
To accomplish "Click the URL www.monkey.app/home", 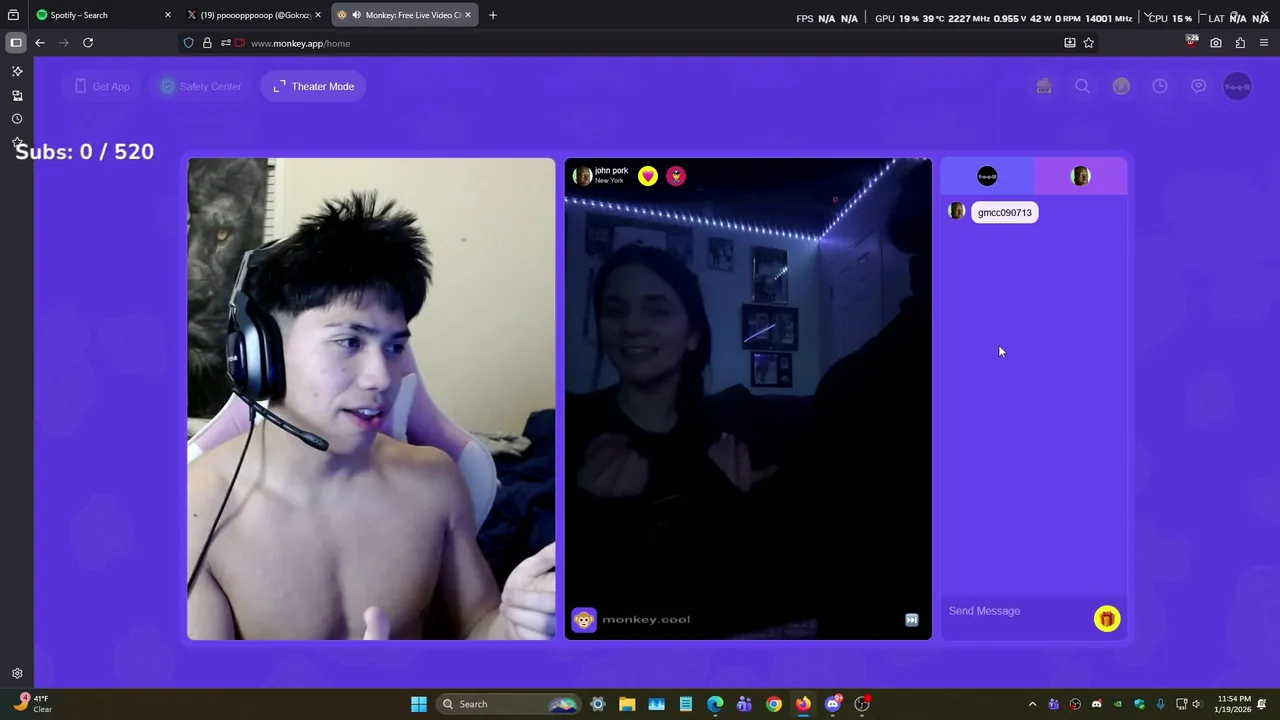I will [300, 43].
